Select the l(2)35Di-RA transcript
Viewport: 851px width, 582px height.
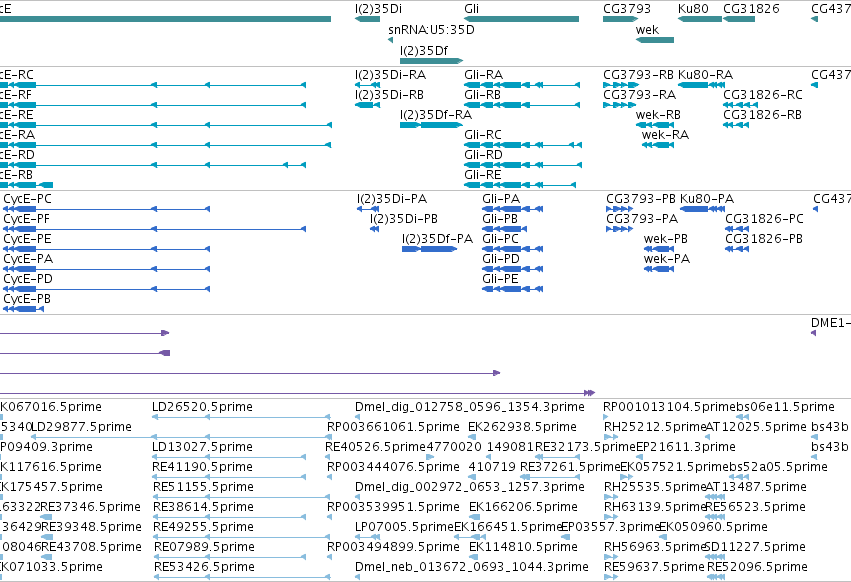(x=367, y=85)
